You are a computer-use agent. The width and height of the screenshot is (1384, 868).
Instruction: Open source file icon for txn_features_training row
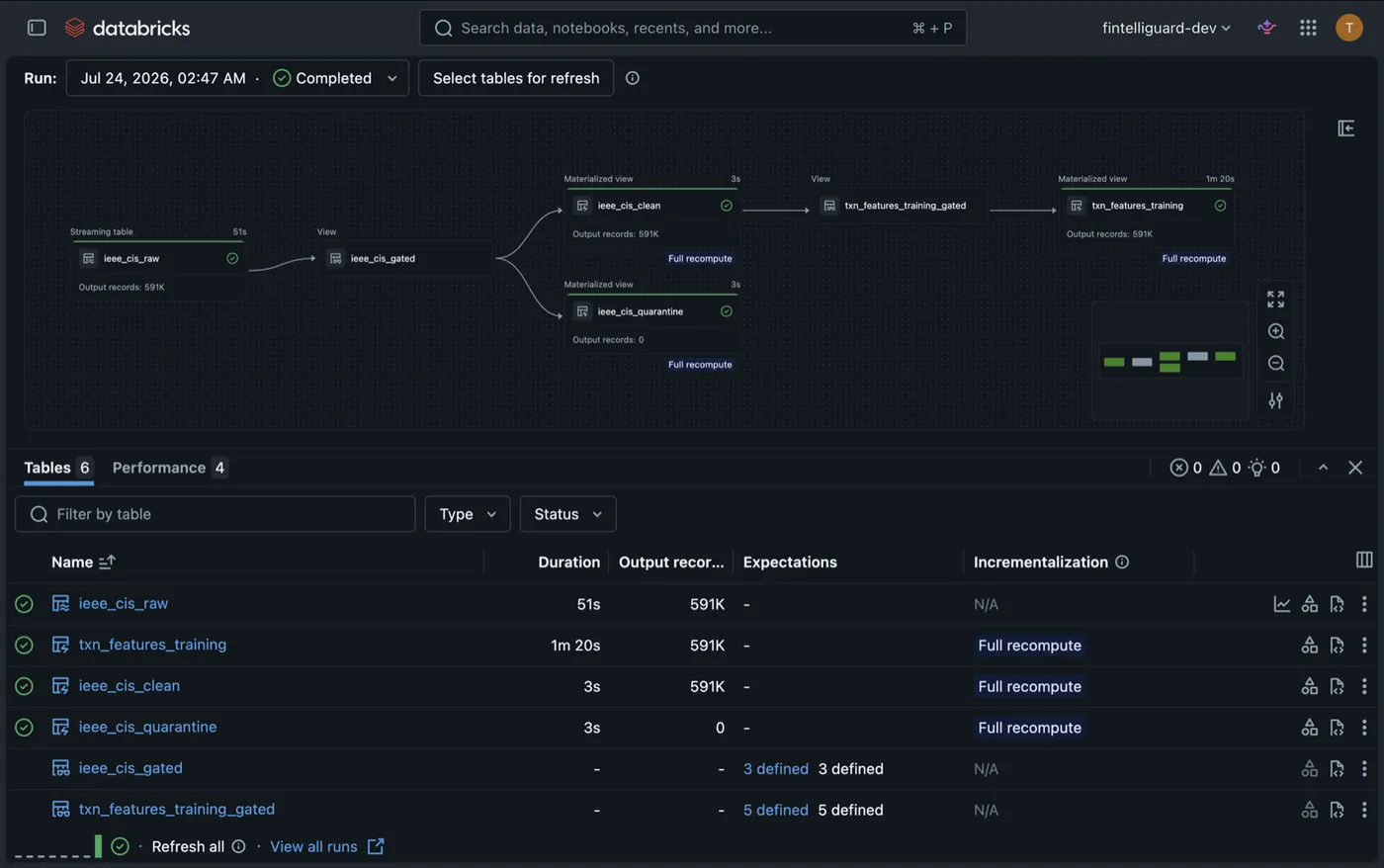pyautogui.click(x=1338, y=646)
